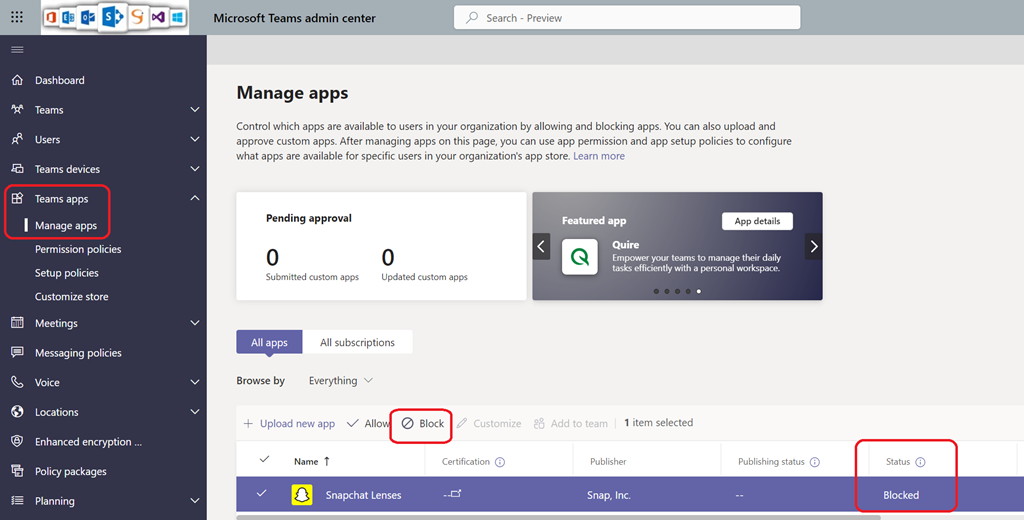
Task: Open the Everything browse-by dropdown
Action: coord(340,381)
